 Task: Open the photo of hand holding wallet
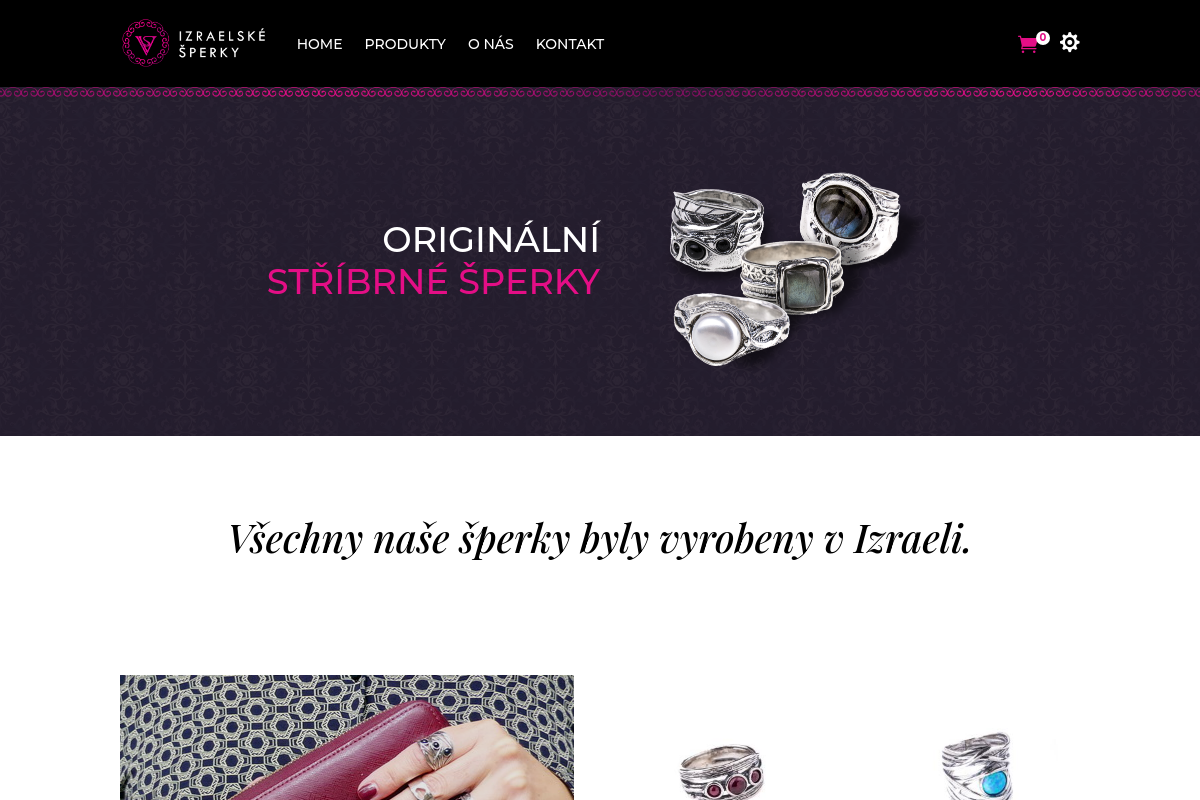347,737
